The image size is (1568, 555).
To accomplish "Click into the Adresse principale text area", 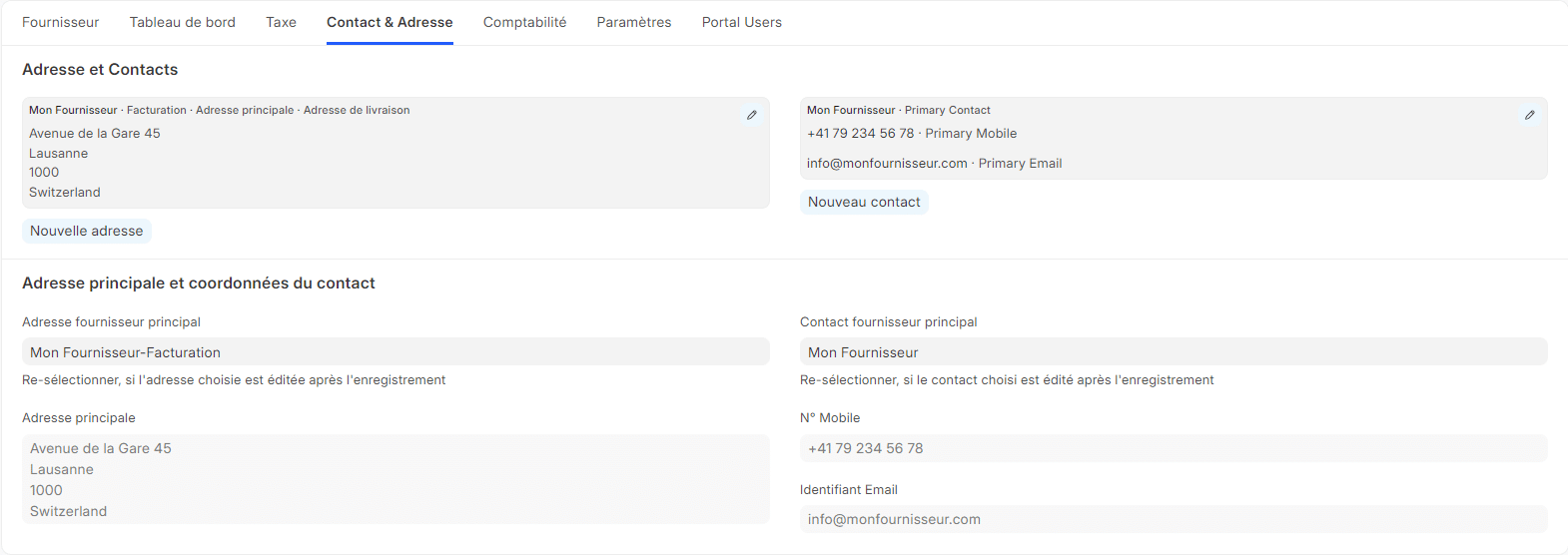I will (x=395, y=479).
